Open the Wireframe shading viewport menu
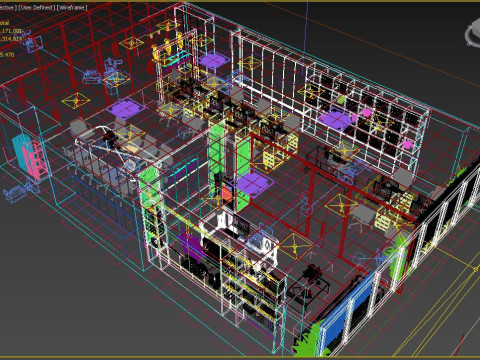Screen dimensions: 480x360 coord(72,7)
